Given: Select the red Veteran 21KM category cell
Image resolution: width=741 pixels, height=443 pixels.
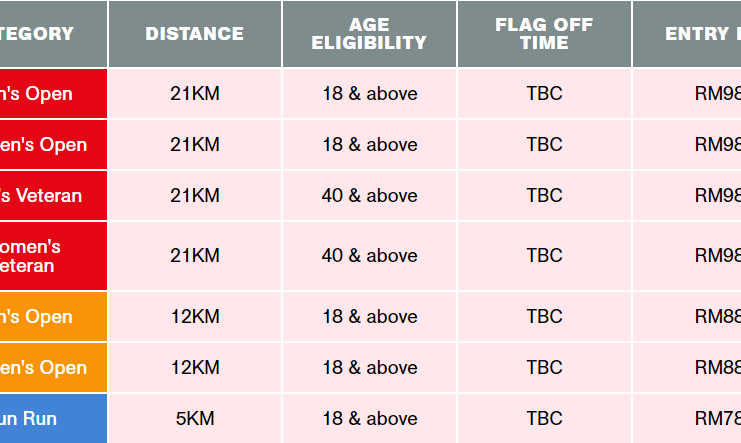Looking at the screenshot, I should pyautogui.click(x=53, y=195).
